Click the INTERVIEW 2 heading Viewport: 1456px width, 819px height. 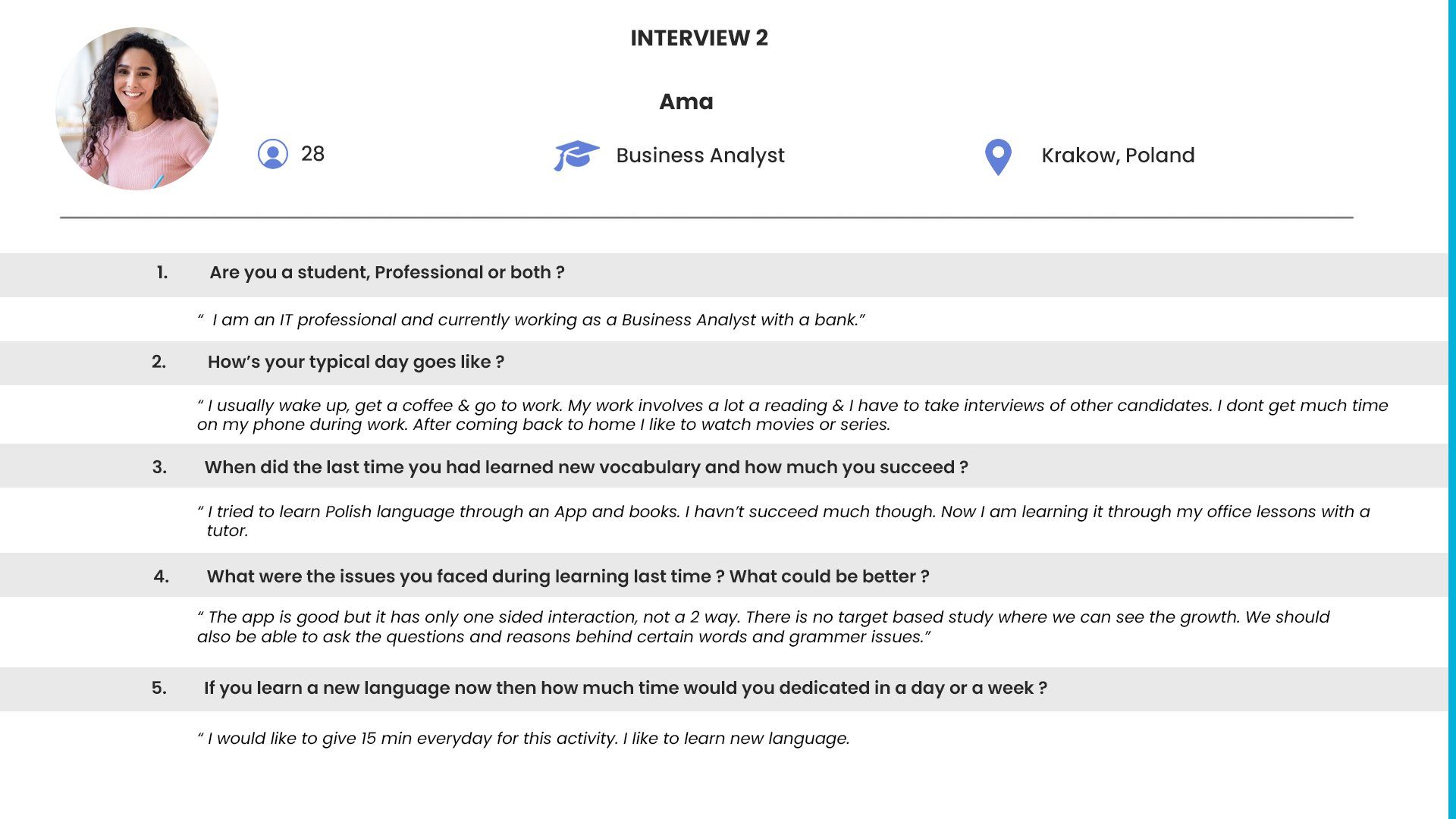[x=699, y=38]
